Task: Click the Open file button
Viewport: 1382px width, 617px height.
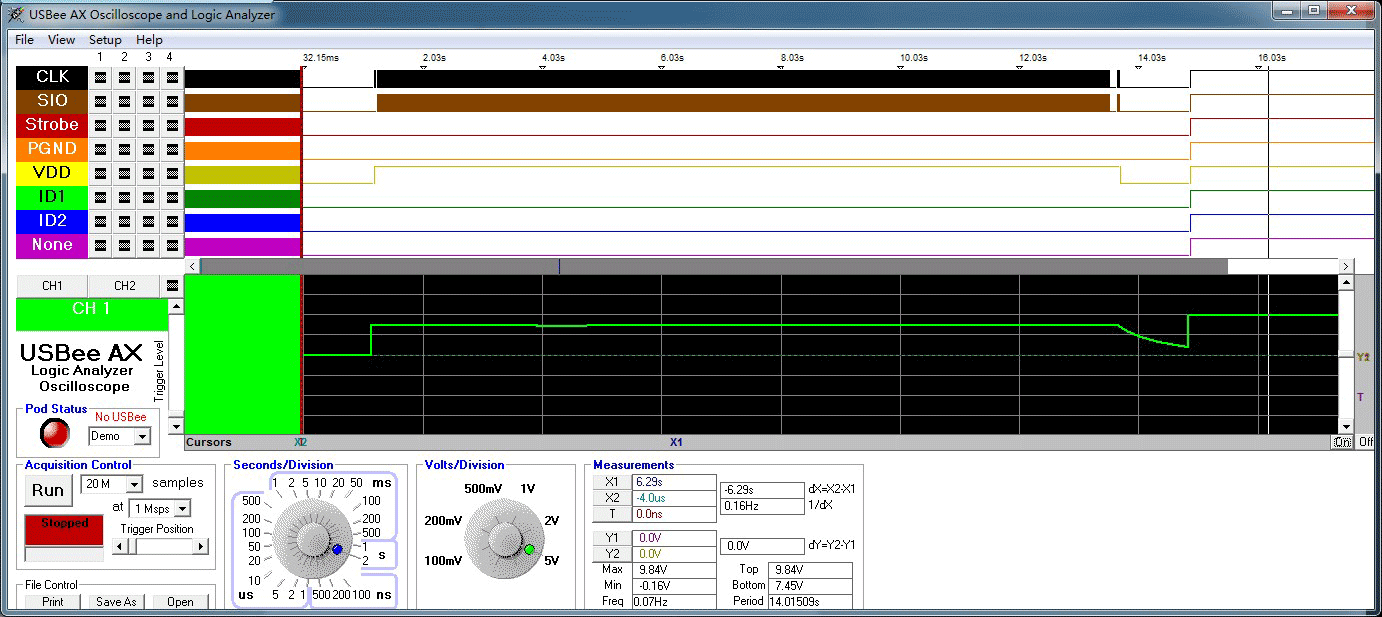Action: point(180,602)
